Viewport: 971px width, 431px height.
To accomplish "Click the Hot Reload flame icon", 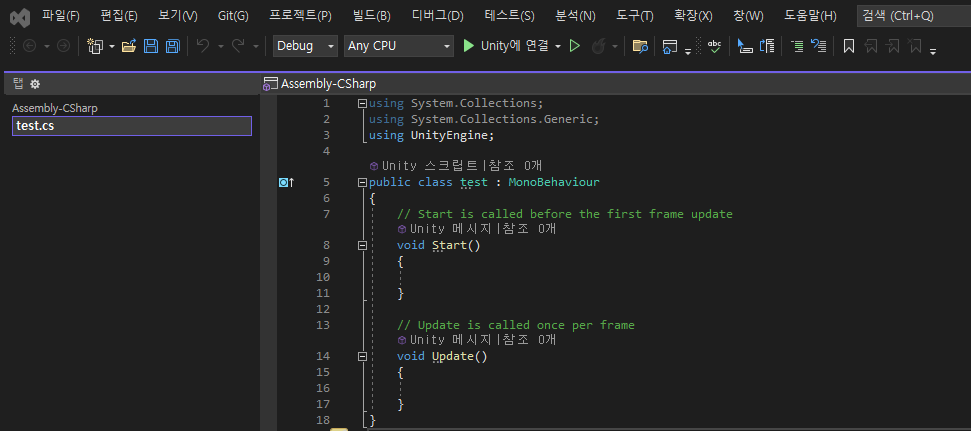I will pos(598,46).
